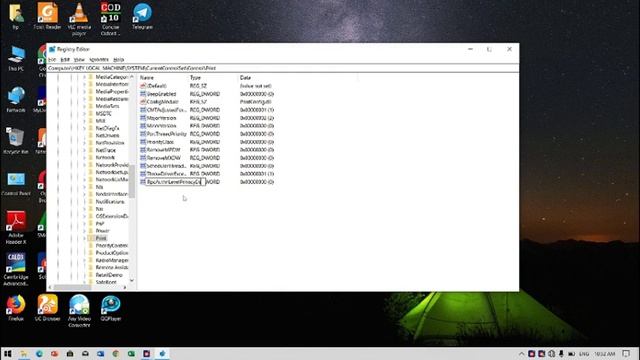Select the RemoveMPDW value name
This screenshot has width=640, height=360.
tap(163, 150)
